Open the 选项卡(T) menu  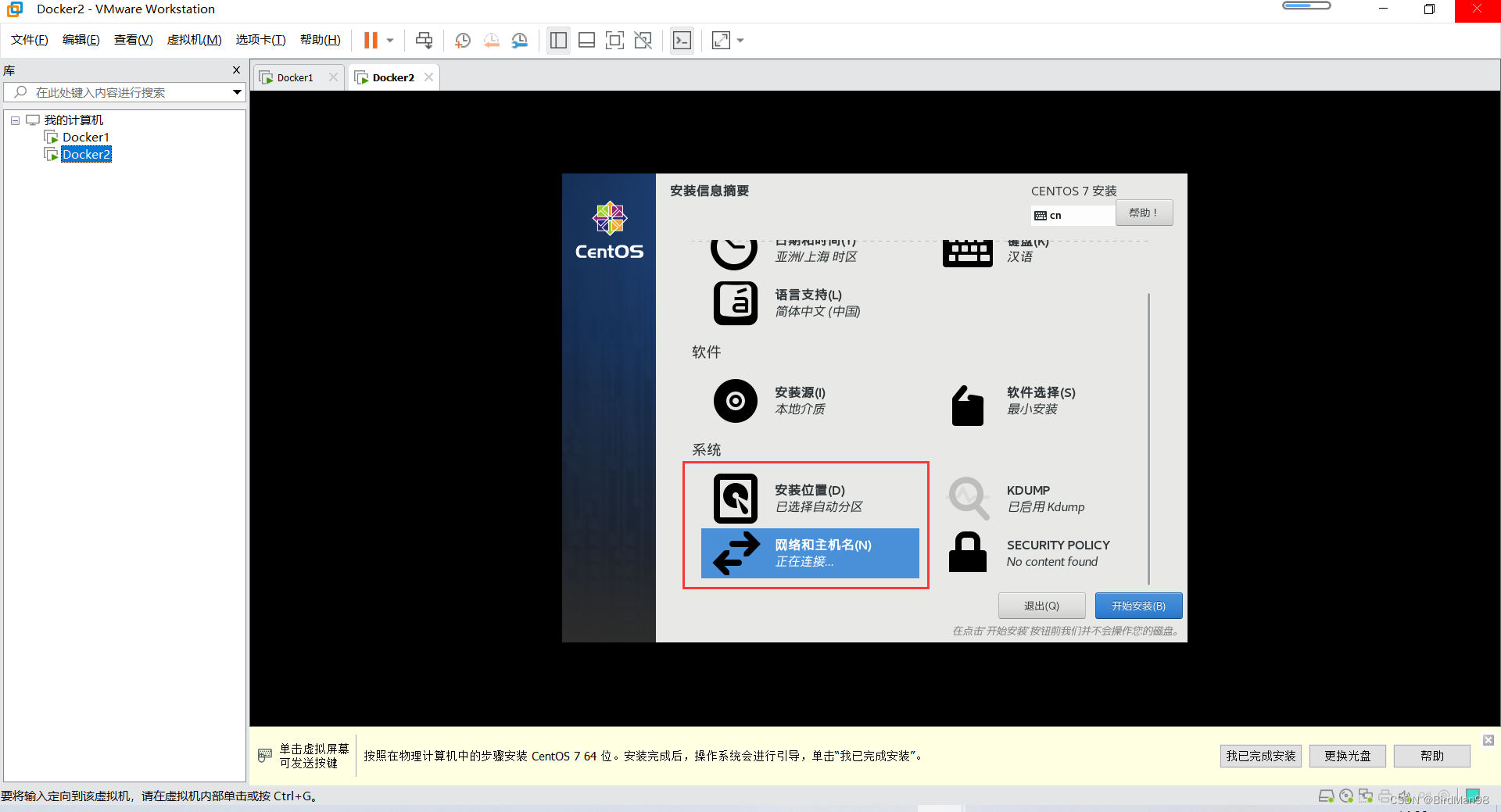click(x=260, y=40)
